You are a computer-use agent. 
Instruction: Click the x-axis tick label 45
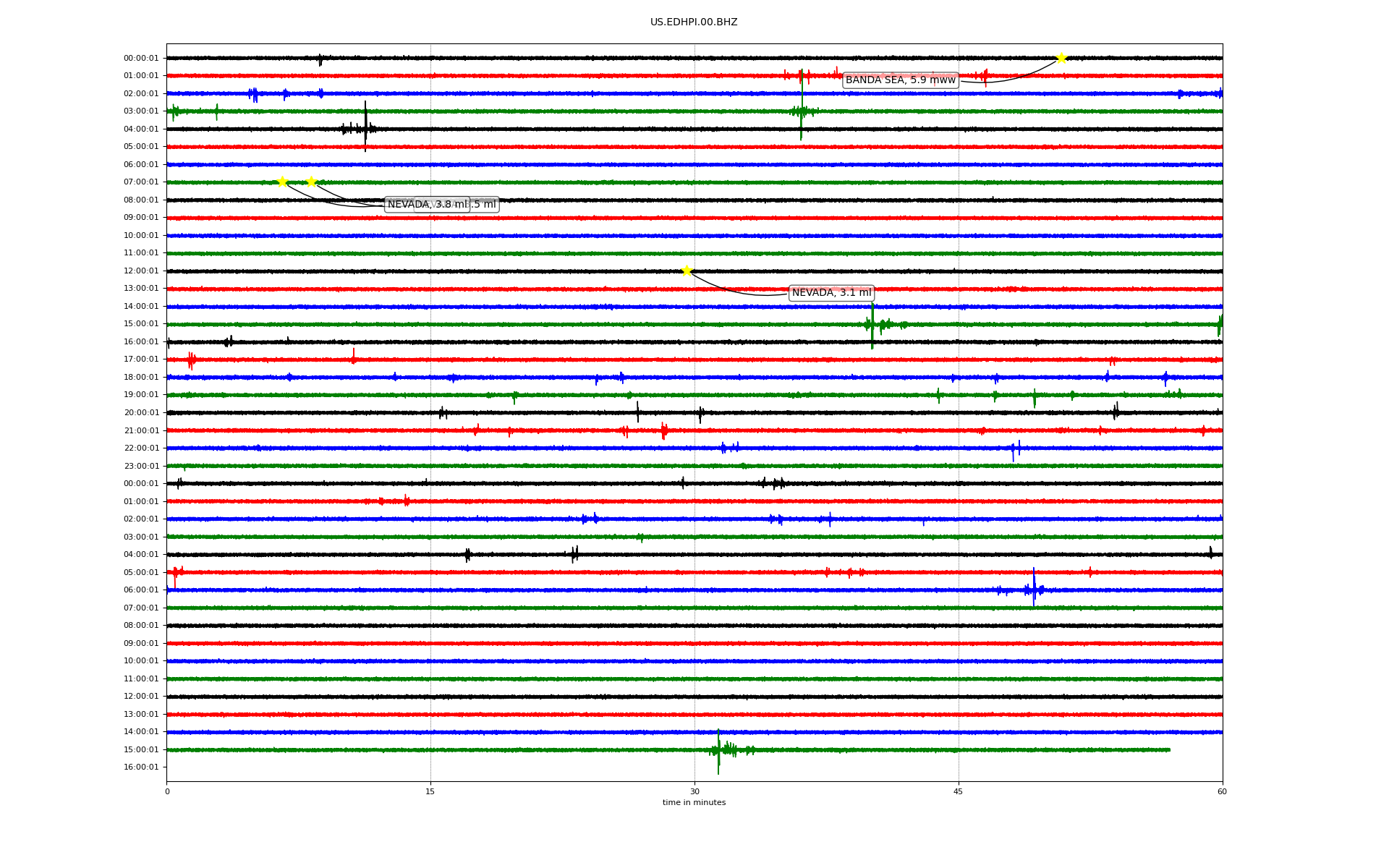click(x=959, y=791)
